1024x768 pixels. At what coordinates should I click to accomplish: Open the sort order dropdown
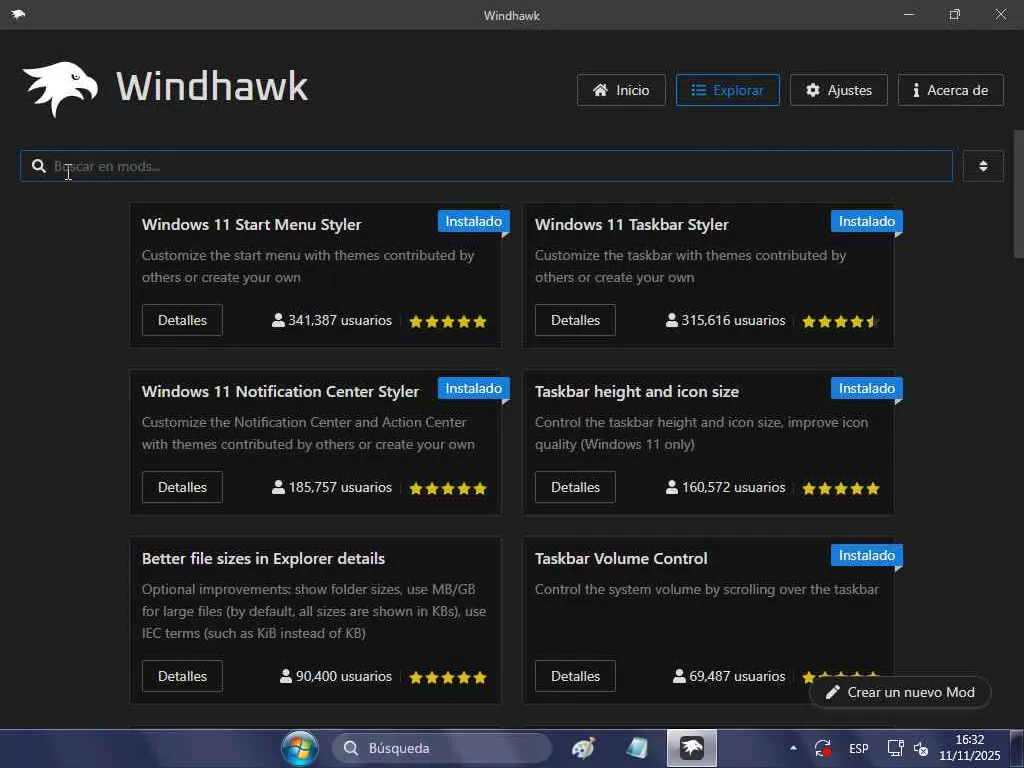tap(983, 166)
